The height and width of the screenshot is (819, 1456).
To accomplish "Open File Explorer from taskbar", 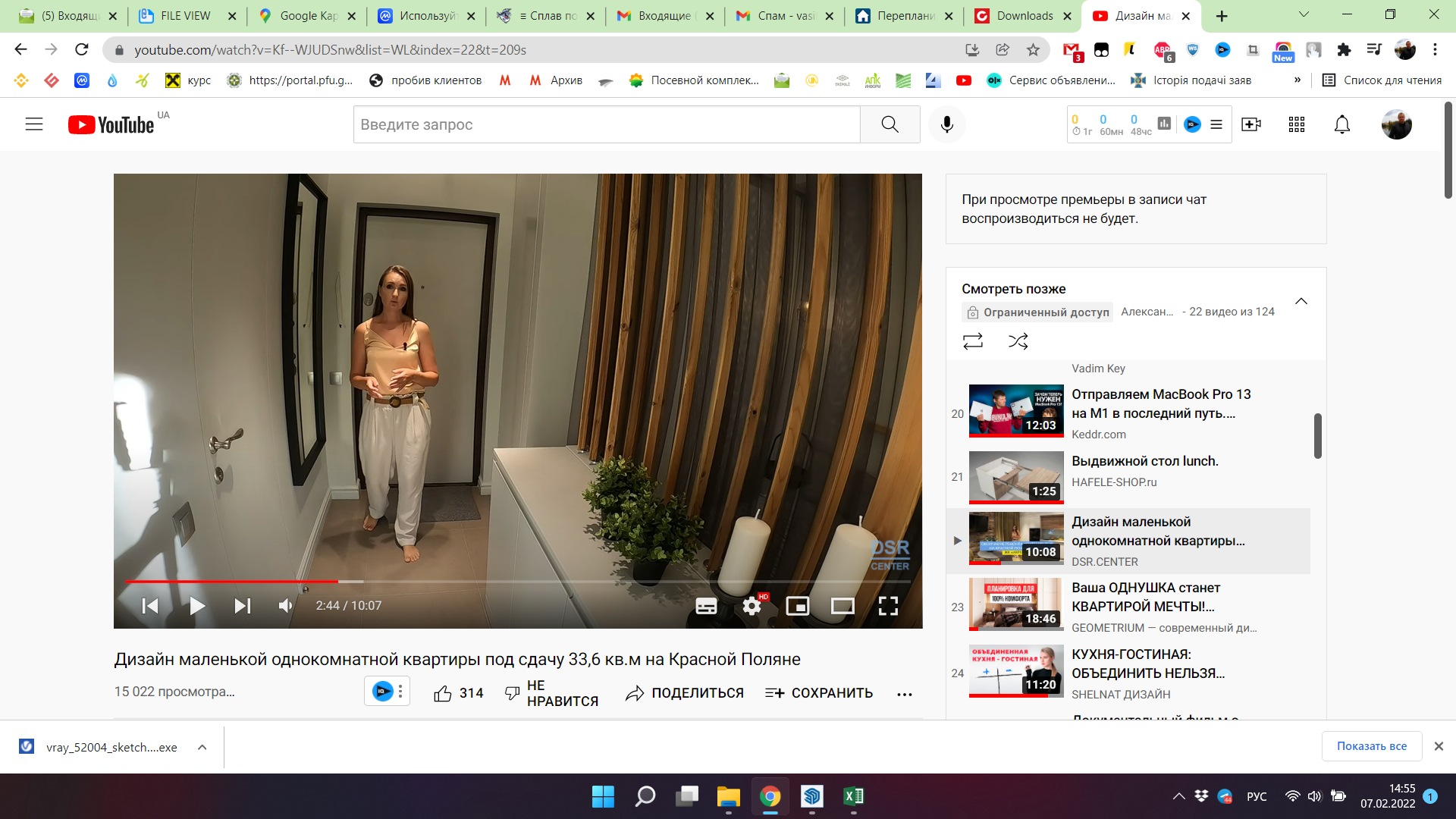I will click(728, 796).
